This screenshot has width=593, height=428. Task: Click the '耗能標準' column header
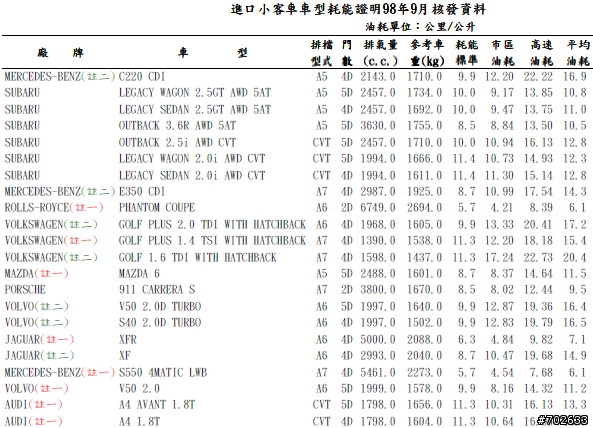466,53
